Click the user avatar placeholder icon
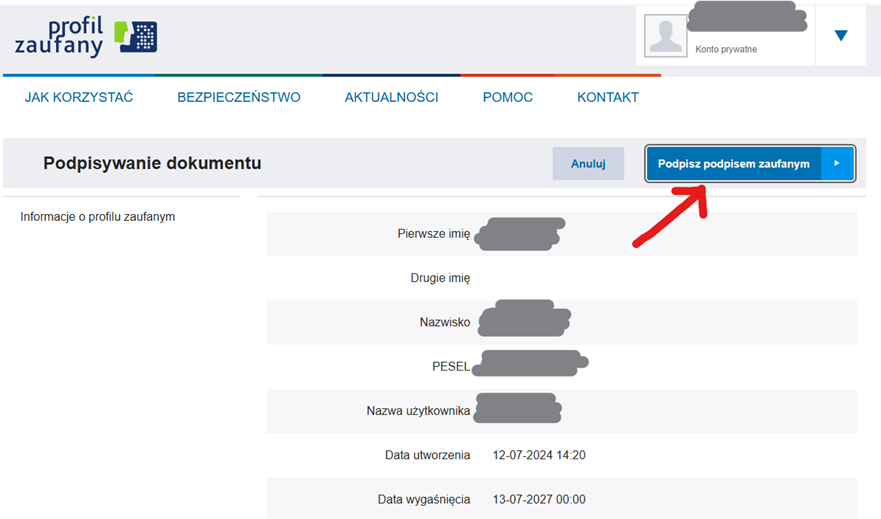Screen dimensions: 881x519 pyautogui.click(x=666, y=36)
